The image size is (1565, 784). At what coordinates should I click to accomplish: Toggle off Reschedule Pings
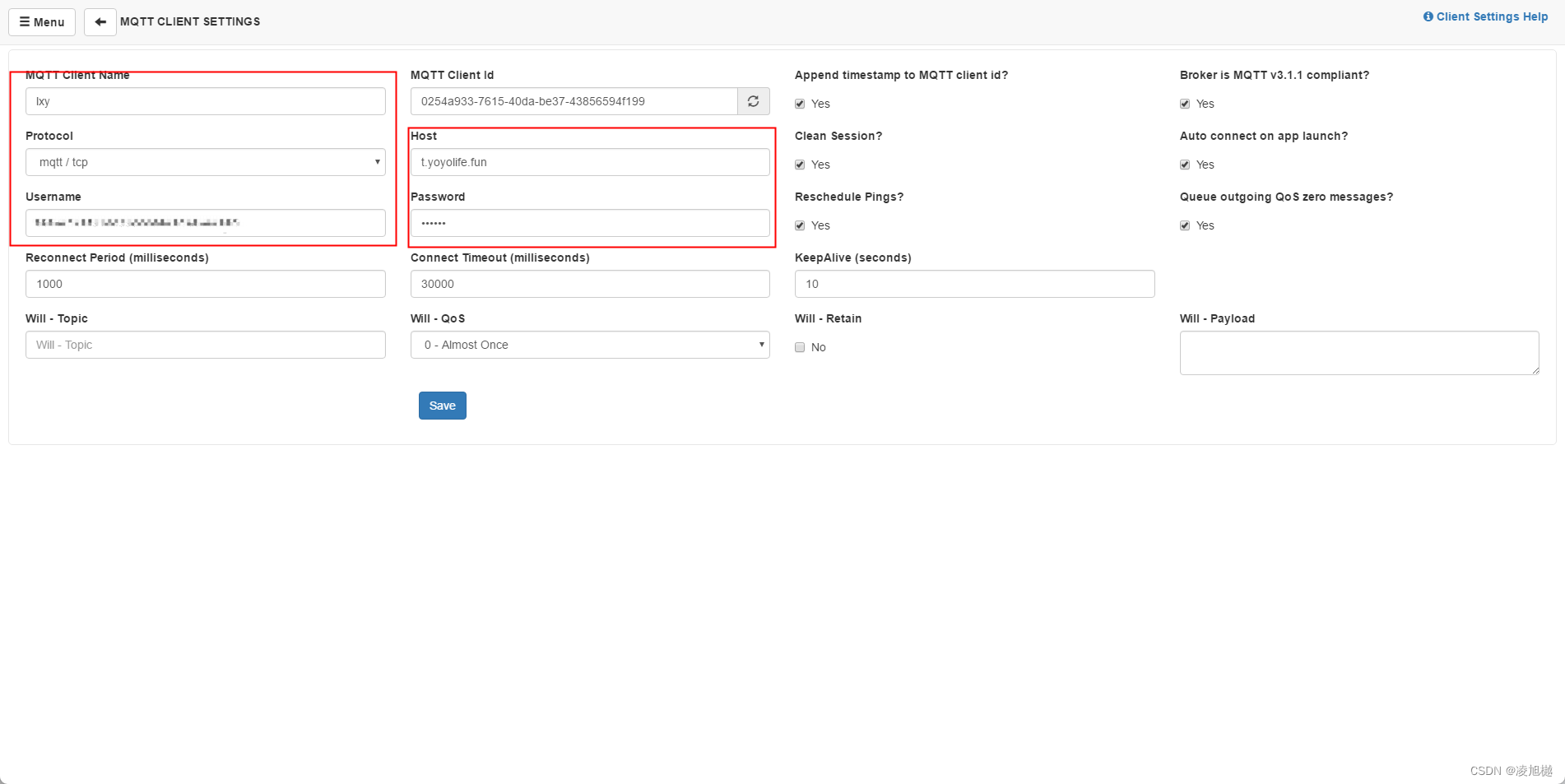(799, 225)
